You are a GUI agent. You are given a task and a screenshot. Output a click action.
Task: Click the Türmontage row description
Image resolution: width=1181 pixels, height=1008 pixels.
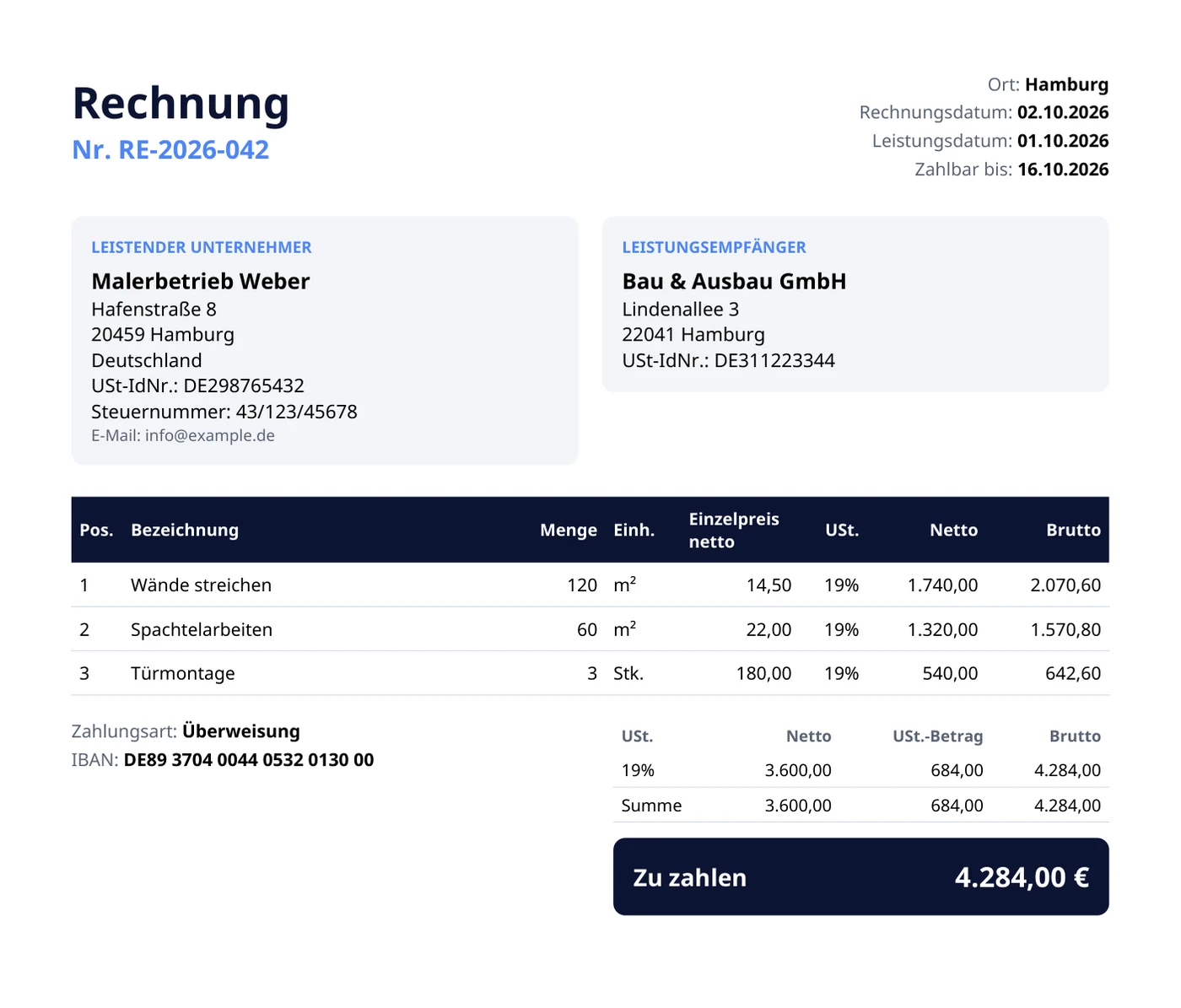tap(183, 673)
